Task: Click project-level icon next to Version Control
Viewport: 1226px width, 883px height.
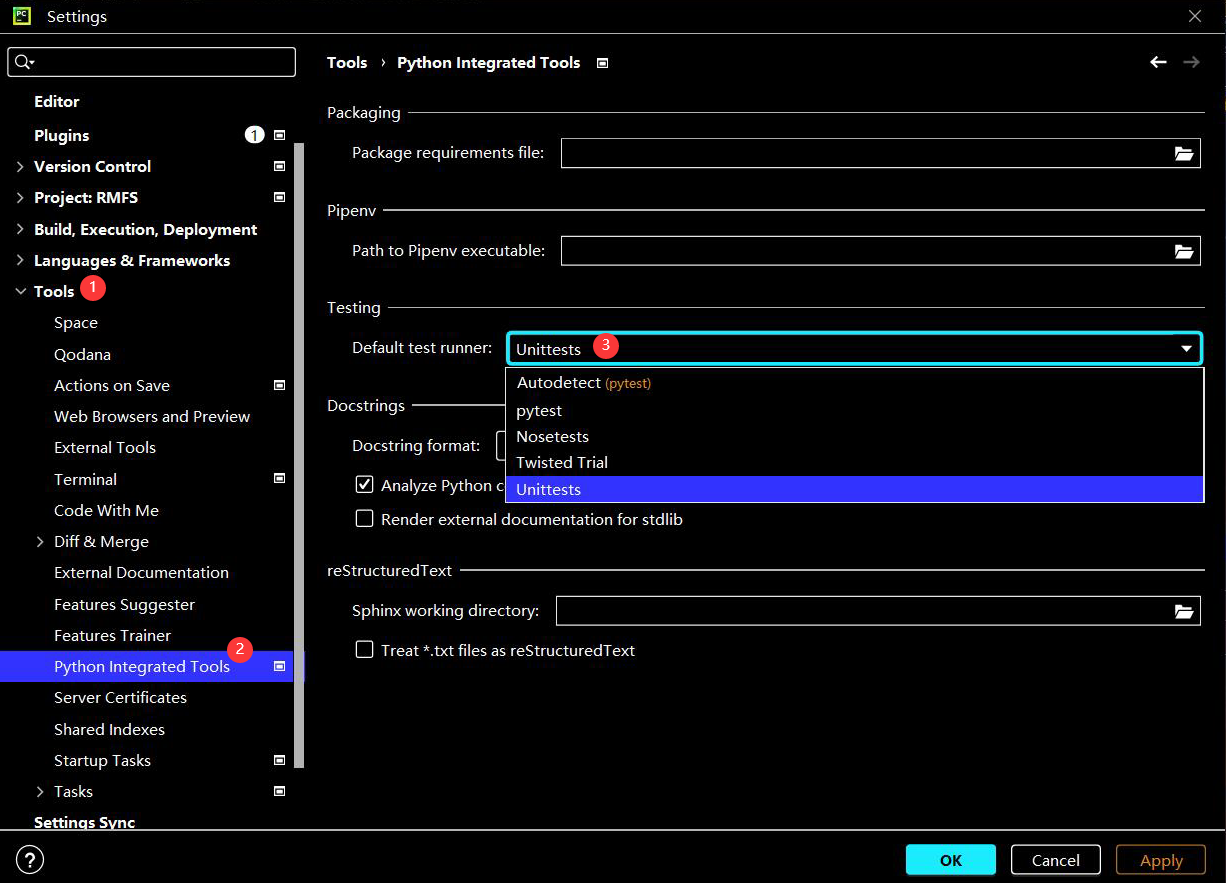Action: coord(280,167)
